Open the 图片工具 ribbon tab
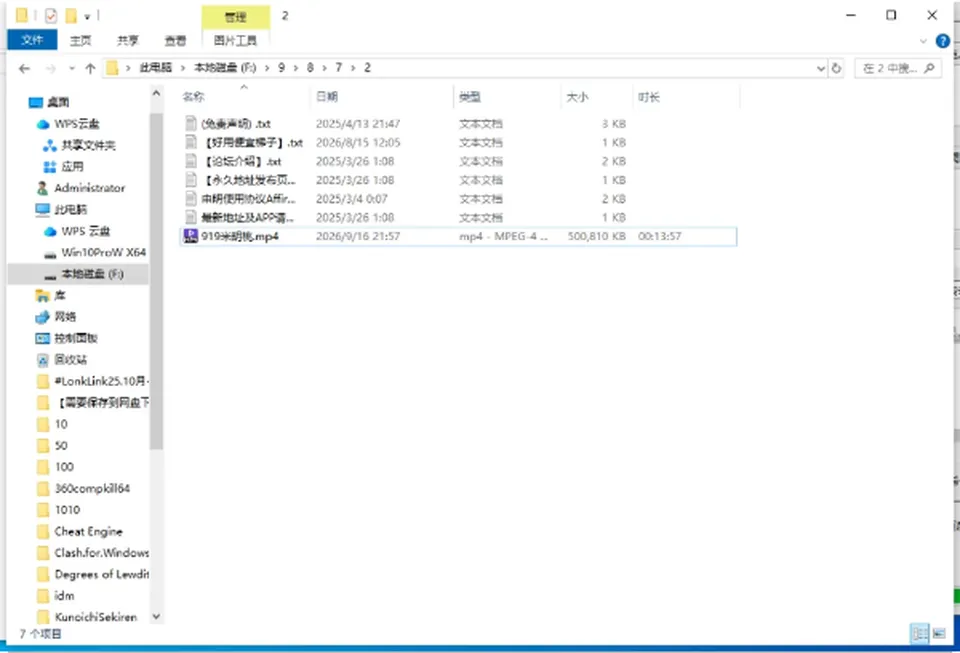This screenshot has width=960, height=653. tap(236, 40)
